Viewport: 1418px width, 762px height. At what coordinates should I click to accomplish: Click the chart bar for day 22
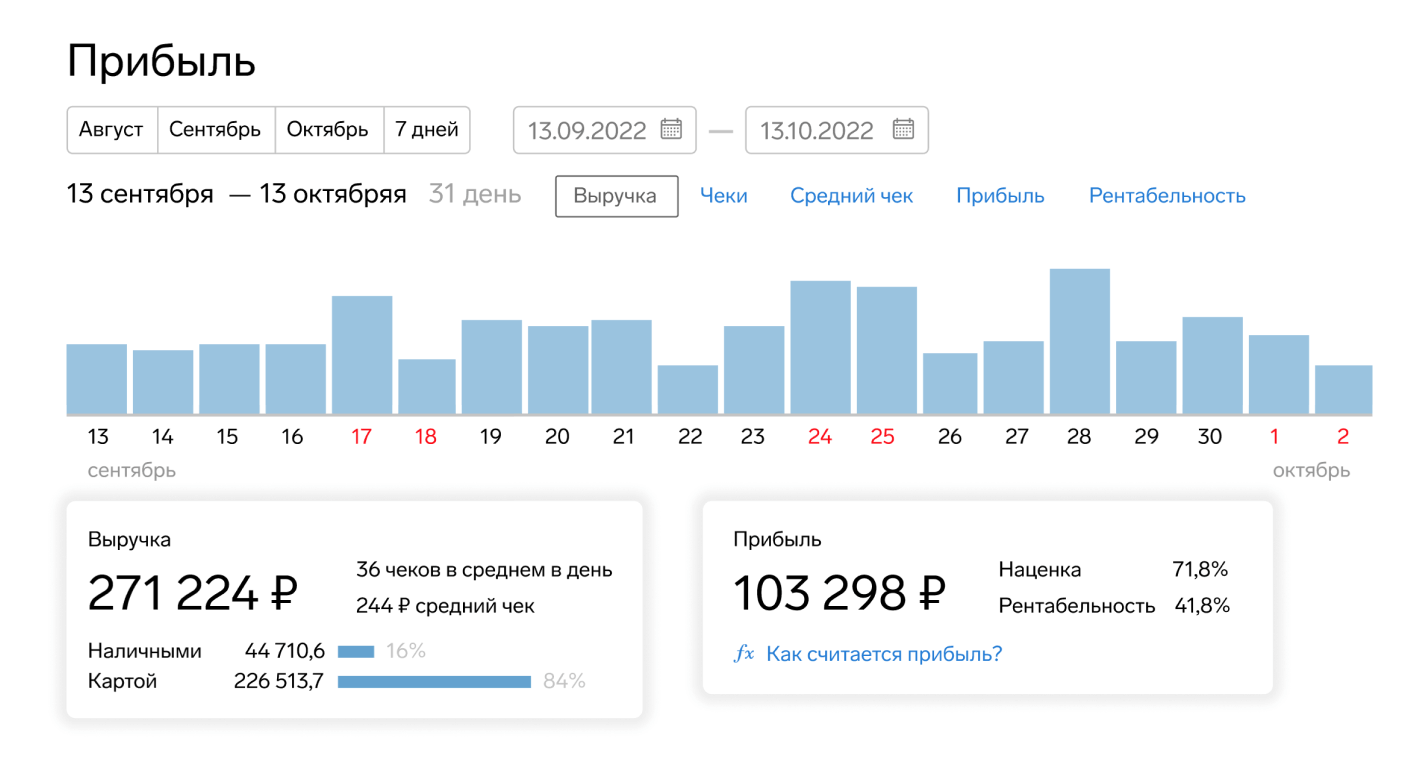point(688,390)
